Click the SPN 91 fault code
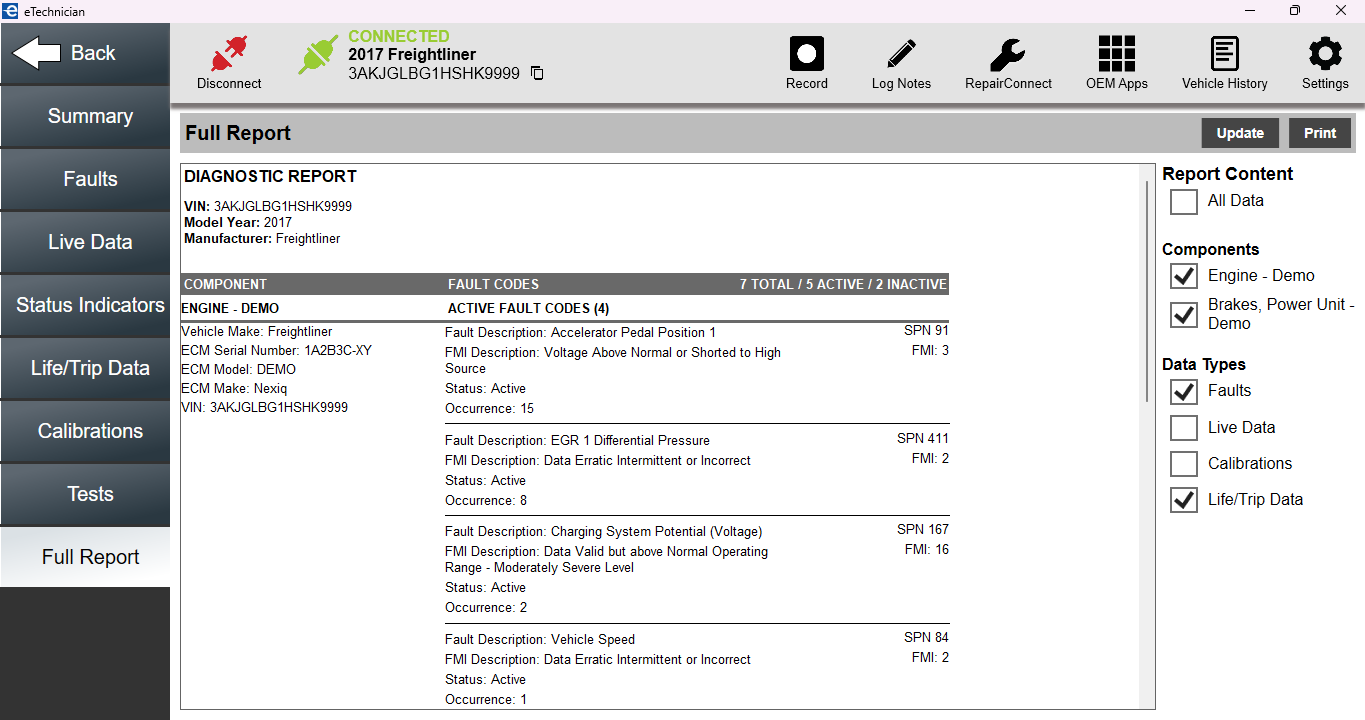1365x720 pixels. [x=926, y=331]
